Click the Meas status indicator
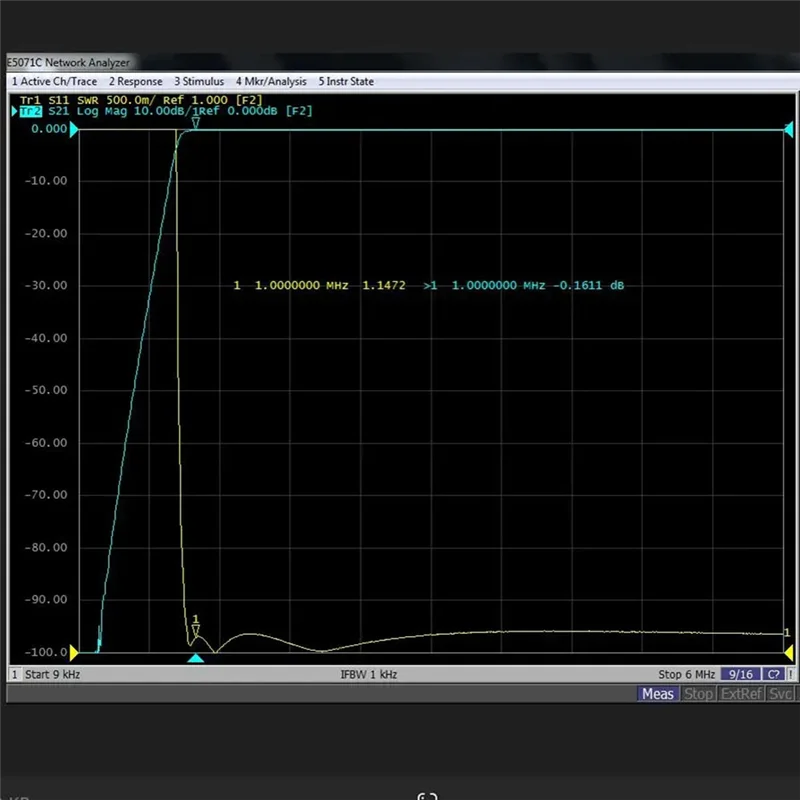800x800 pixels. 658,693
